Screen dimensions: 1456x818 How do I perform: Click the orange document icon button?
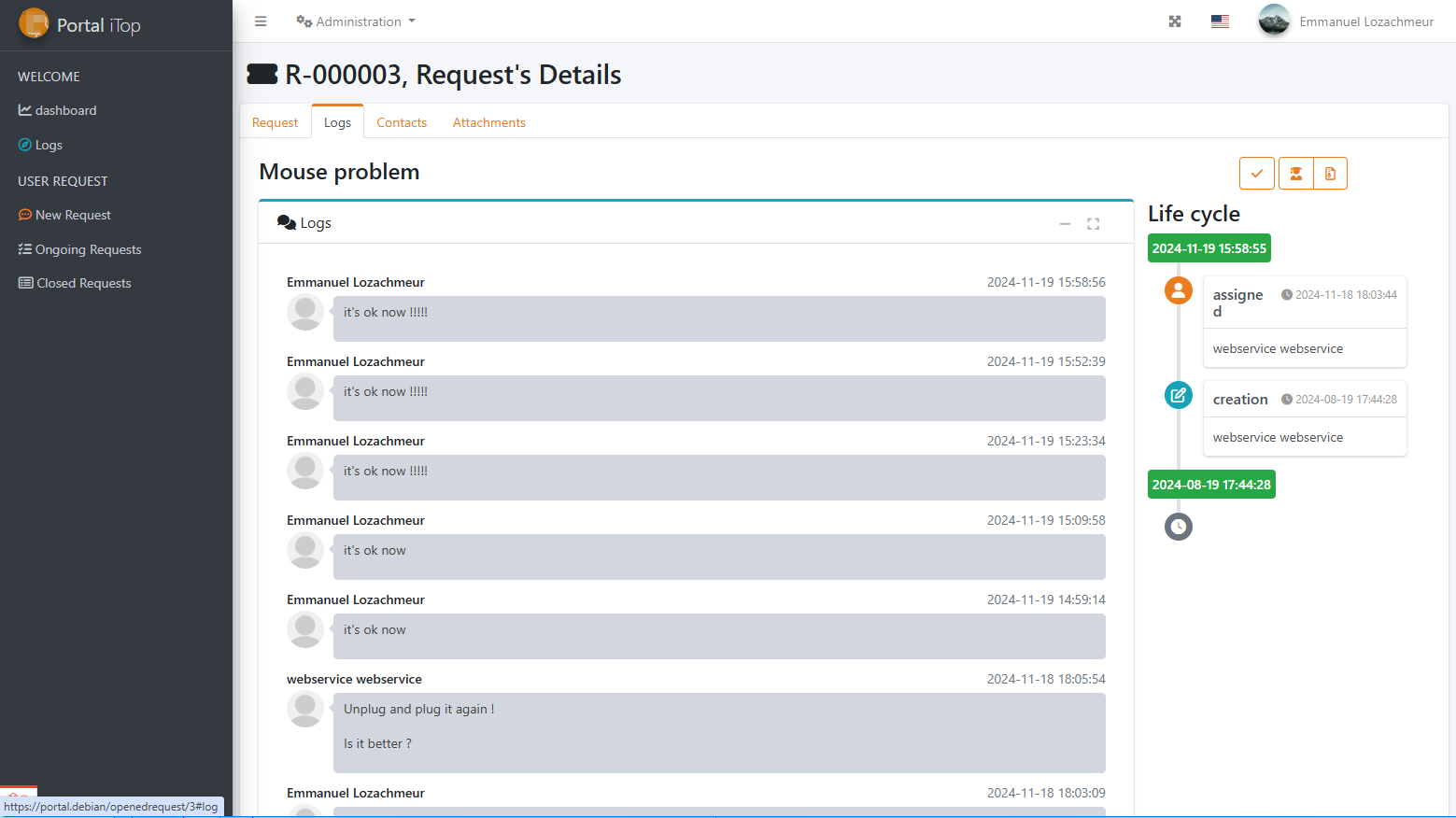point(1330,174)
